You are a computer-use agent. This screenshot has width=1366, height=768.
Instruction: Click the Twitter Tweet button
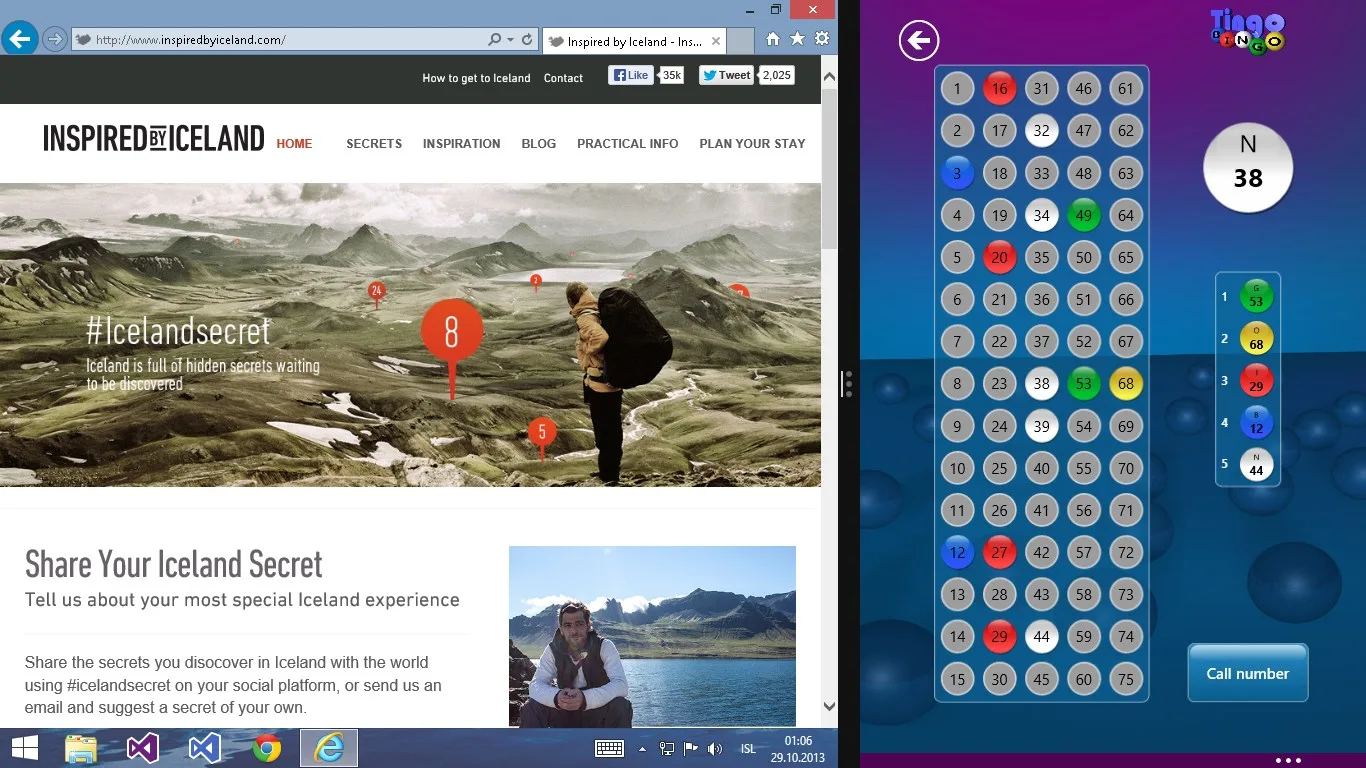tap(726, 75)
